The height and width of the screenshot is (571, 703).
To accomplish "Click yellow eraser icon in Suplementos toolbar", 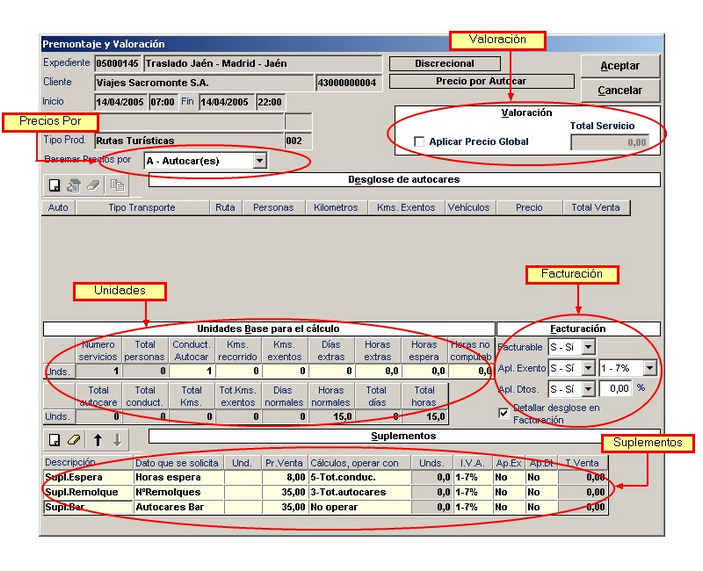I will click(74, 440).
